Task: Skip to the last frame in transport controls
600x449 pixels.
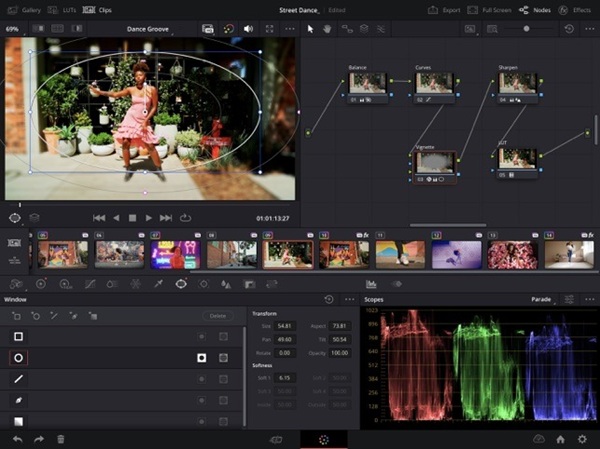Action: coord(166,217)
